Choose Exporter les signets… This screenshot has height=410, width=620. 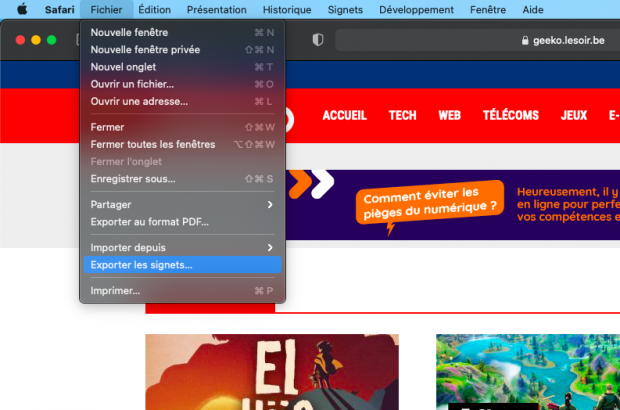click(182, 265)
